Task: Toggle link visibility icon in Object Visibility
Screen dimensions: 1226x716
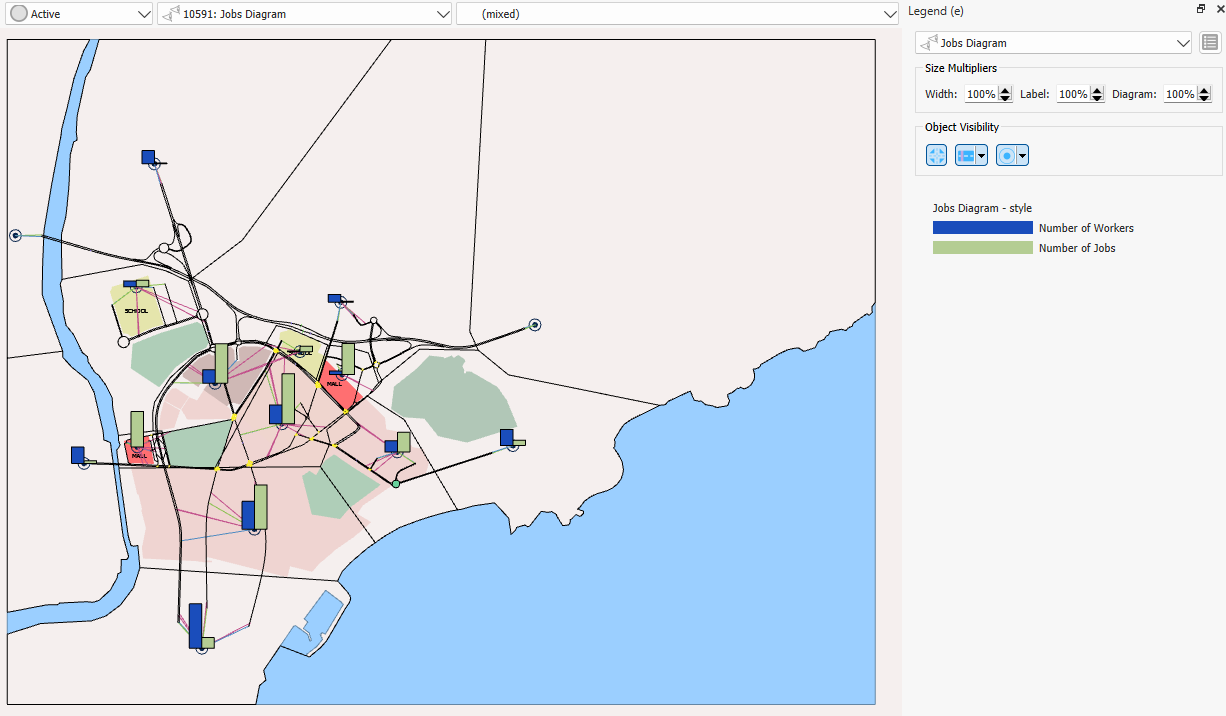Action: 966,155
